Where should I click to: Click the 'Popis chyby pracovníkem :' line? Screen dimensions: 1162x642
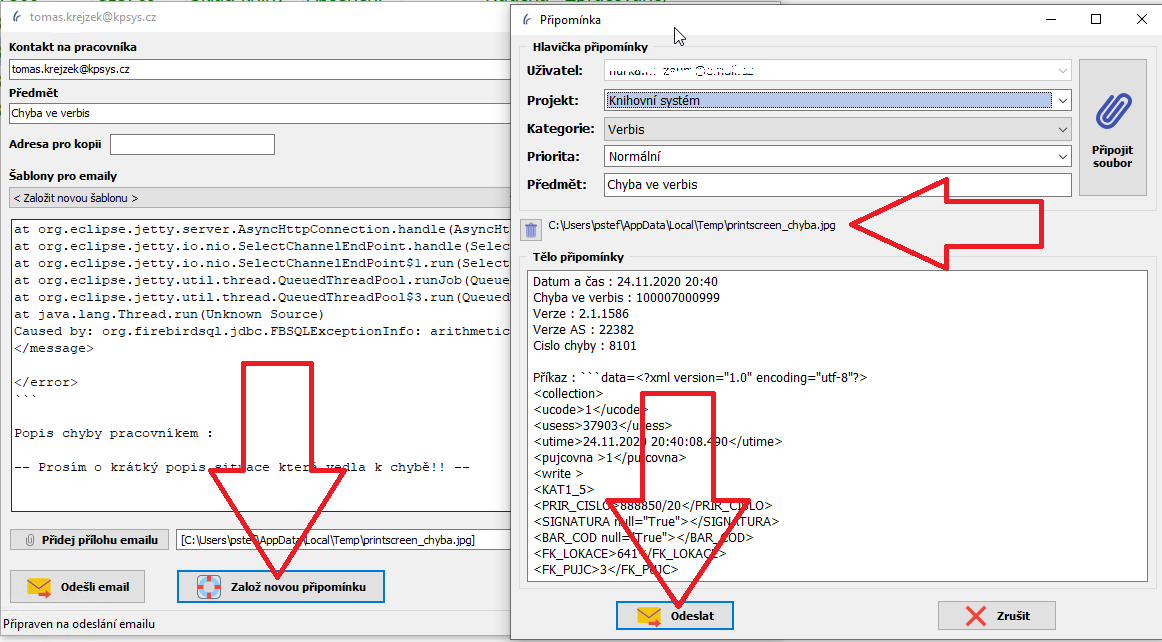[x=113, y=433]
